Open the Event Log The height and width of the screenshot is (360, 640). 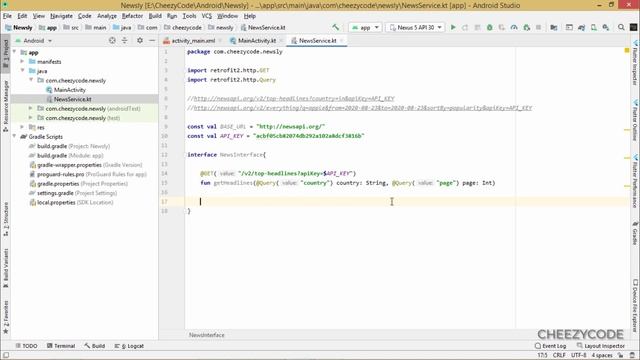click(x=550, y=346)
